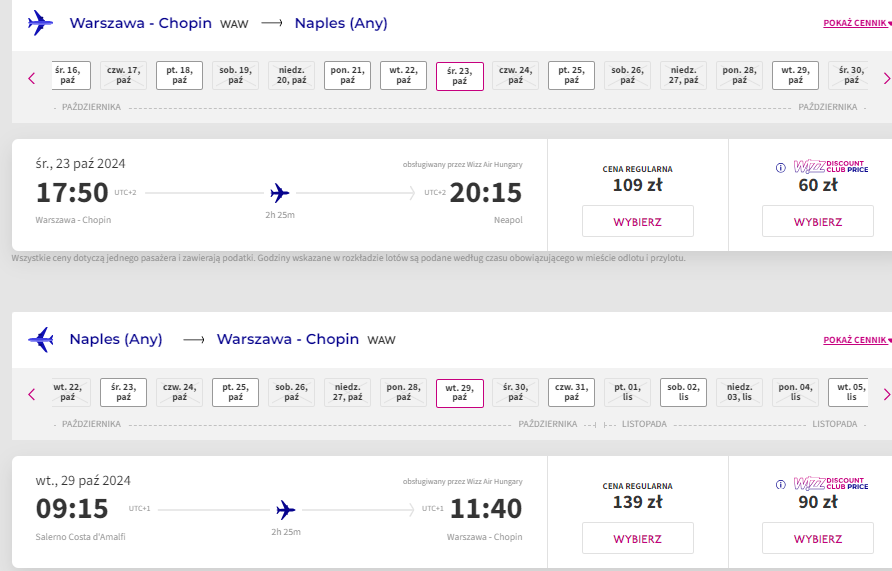Select outbound date pt. 18, paź
Image resolution: width=892 pixels, height=571 pixels.
pos(179,76)
